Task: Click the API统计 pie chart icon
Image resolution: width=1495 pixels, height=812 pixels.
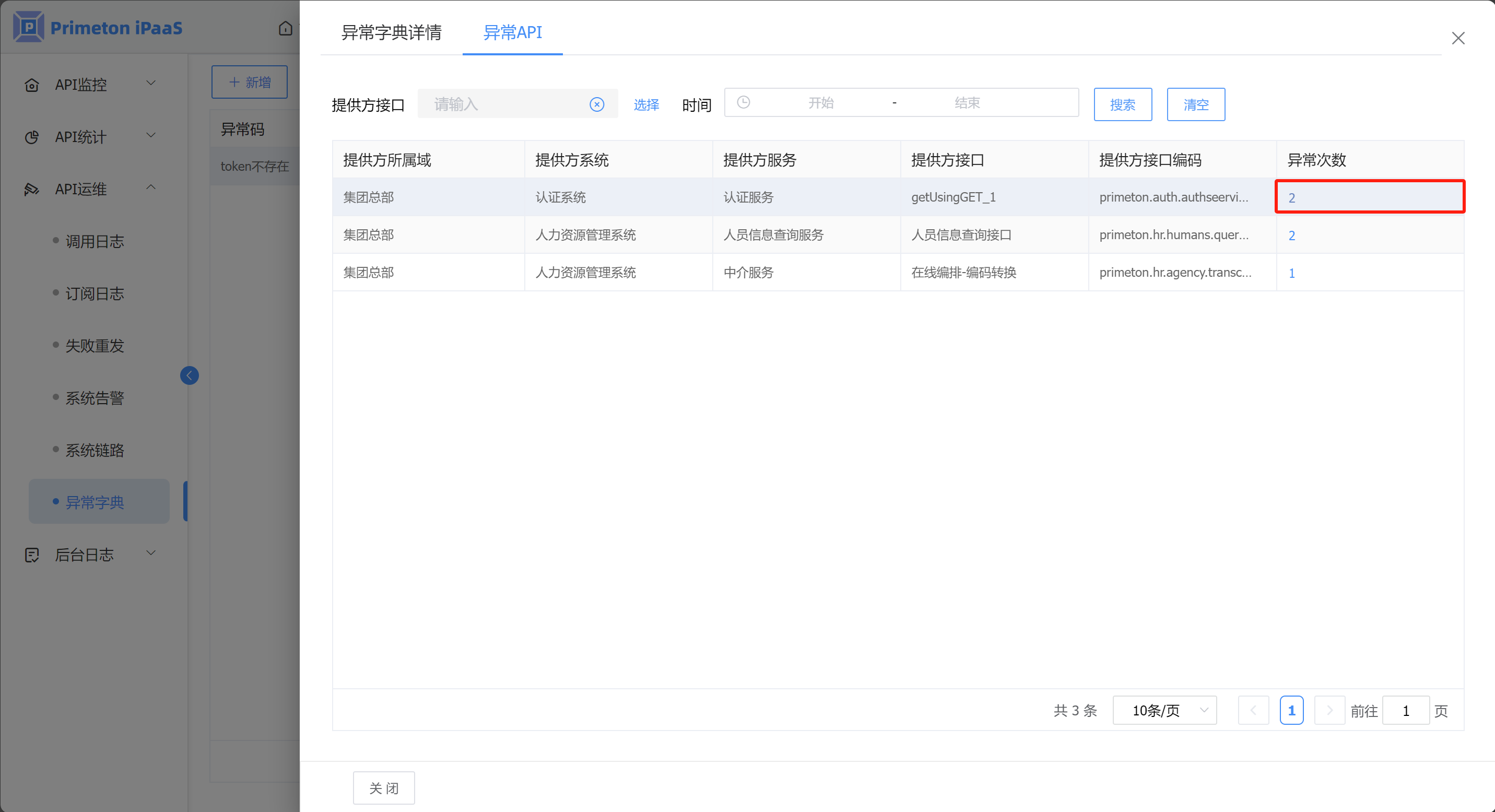Action: point(32,137)
